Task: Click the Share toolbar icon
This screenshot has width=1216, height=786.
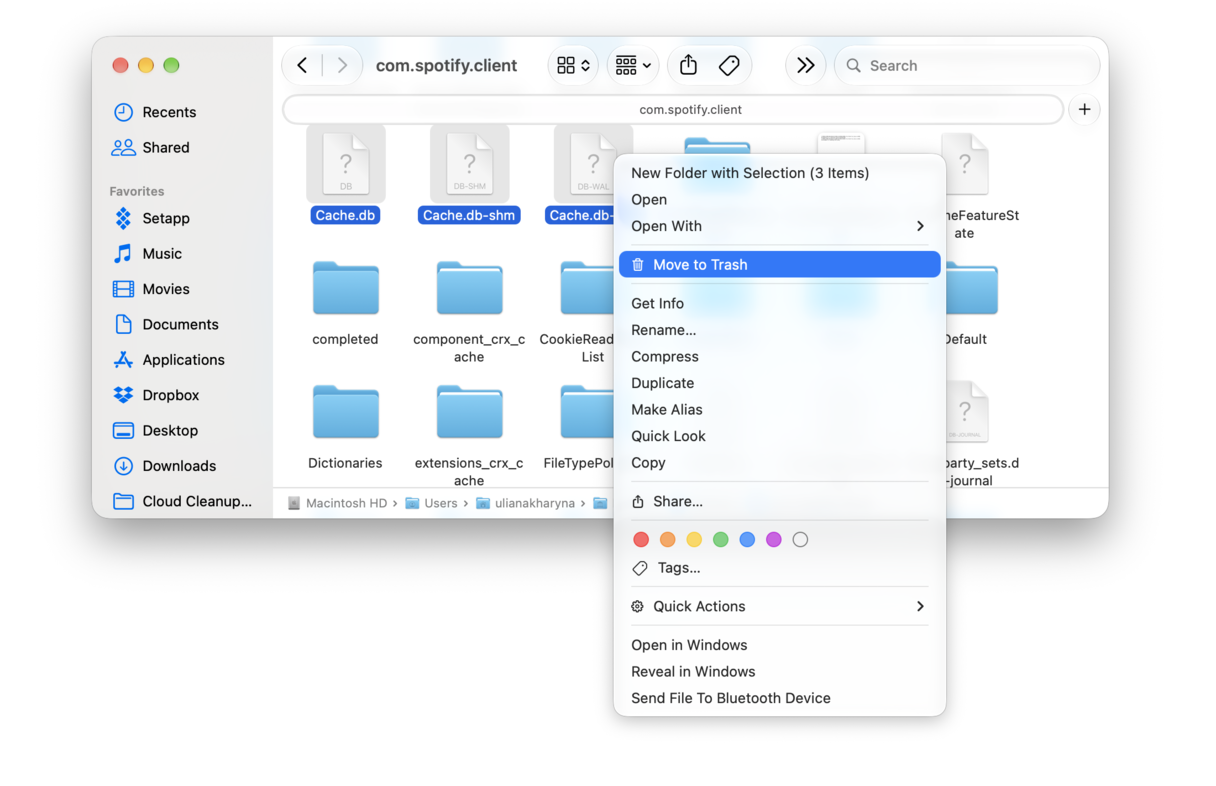Action: pos(688,65)
